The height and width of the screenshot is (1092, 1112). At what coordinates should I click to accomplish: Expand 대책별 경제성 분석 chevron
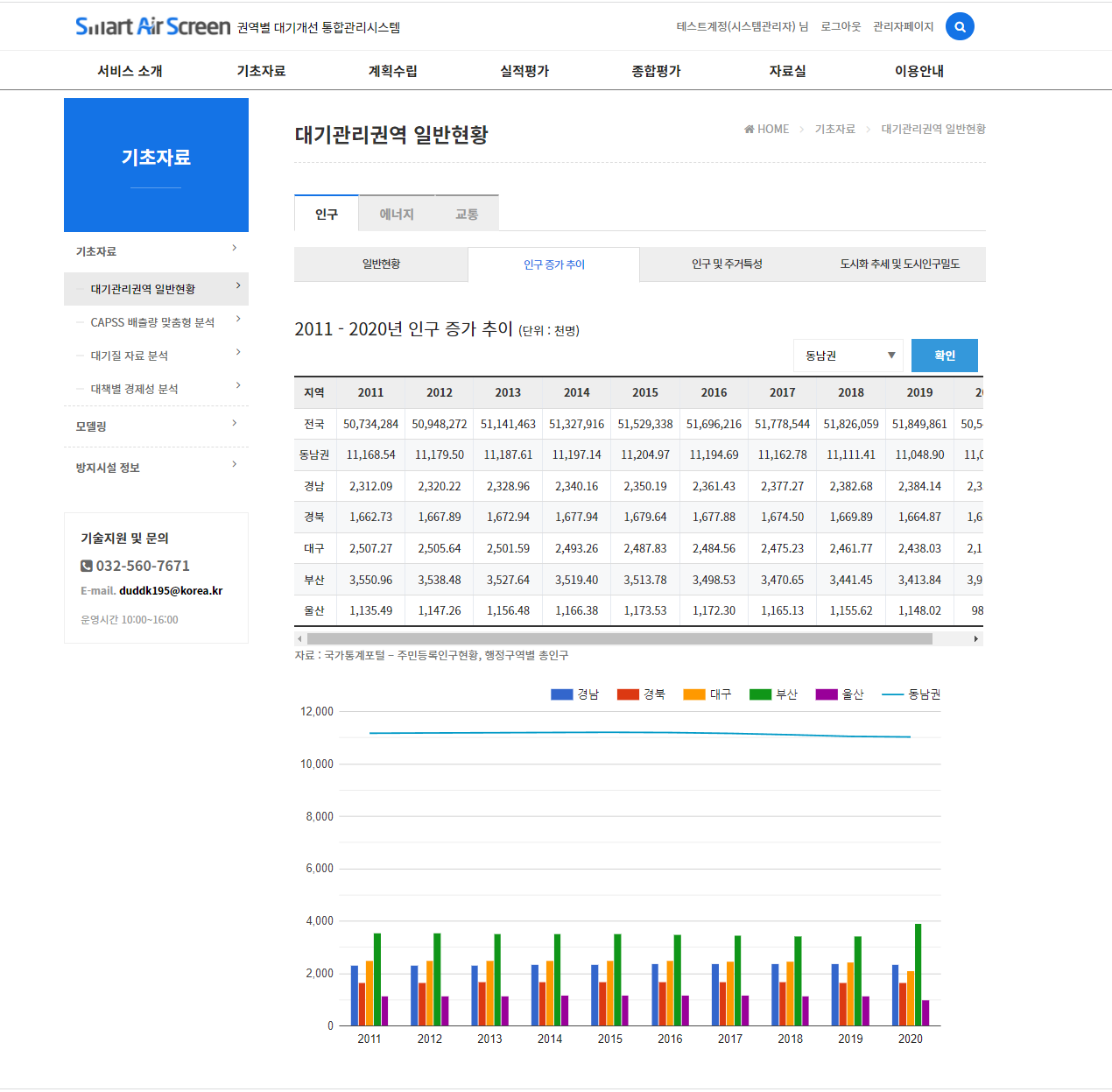(238, 385)
